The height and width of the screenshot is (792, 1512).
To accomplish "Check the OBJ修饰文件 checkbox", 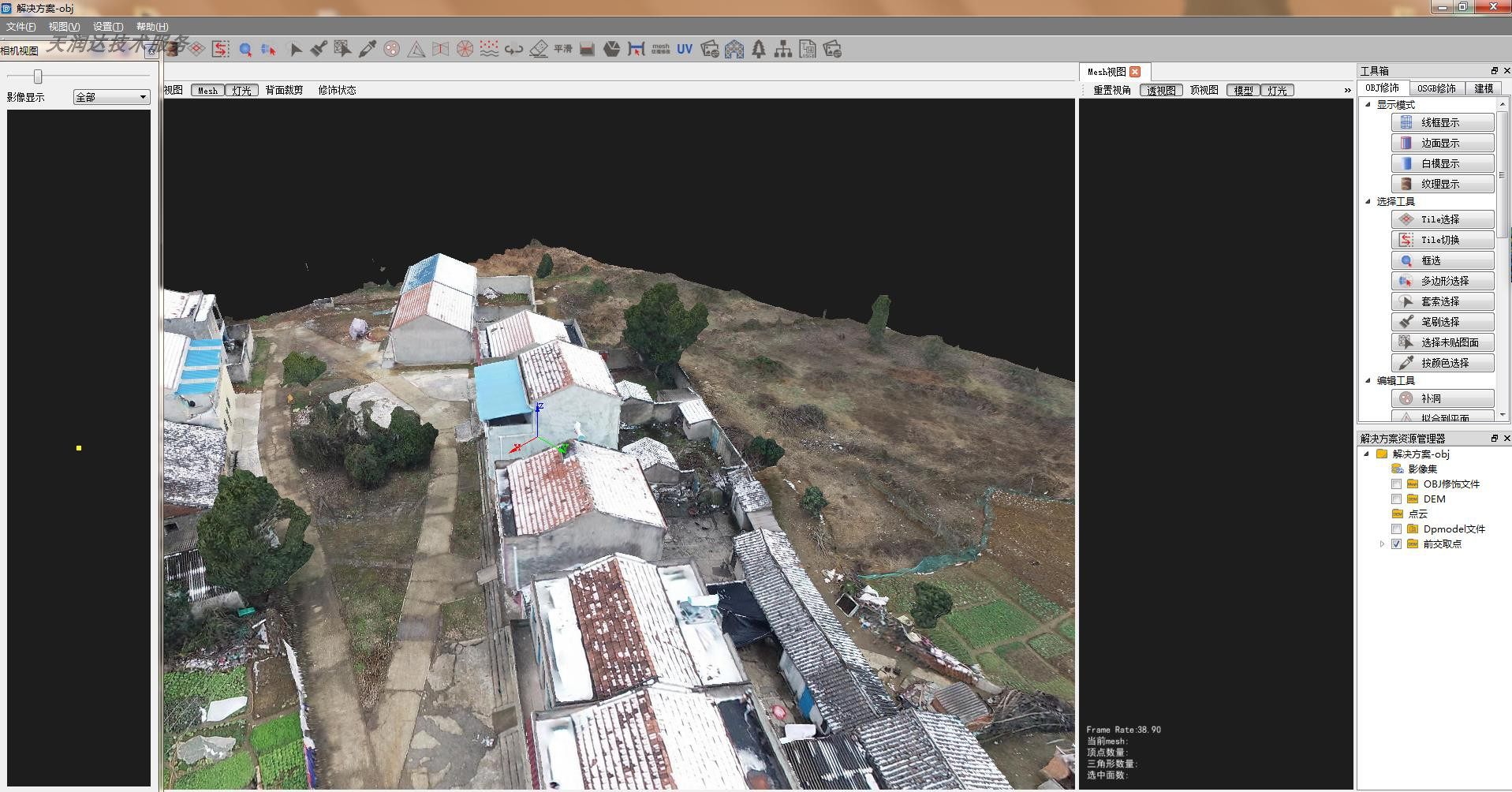I will click(1396, 484).
